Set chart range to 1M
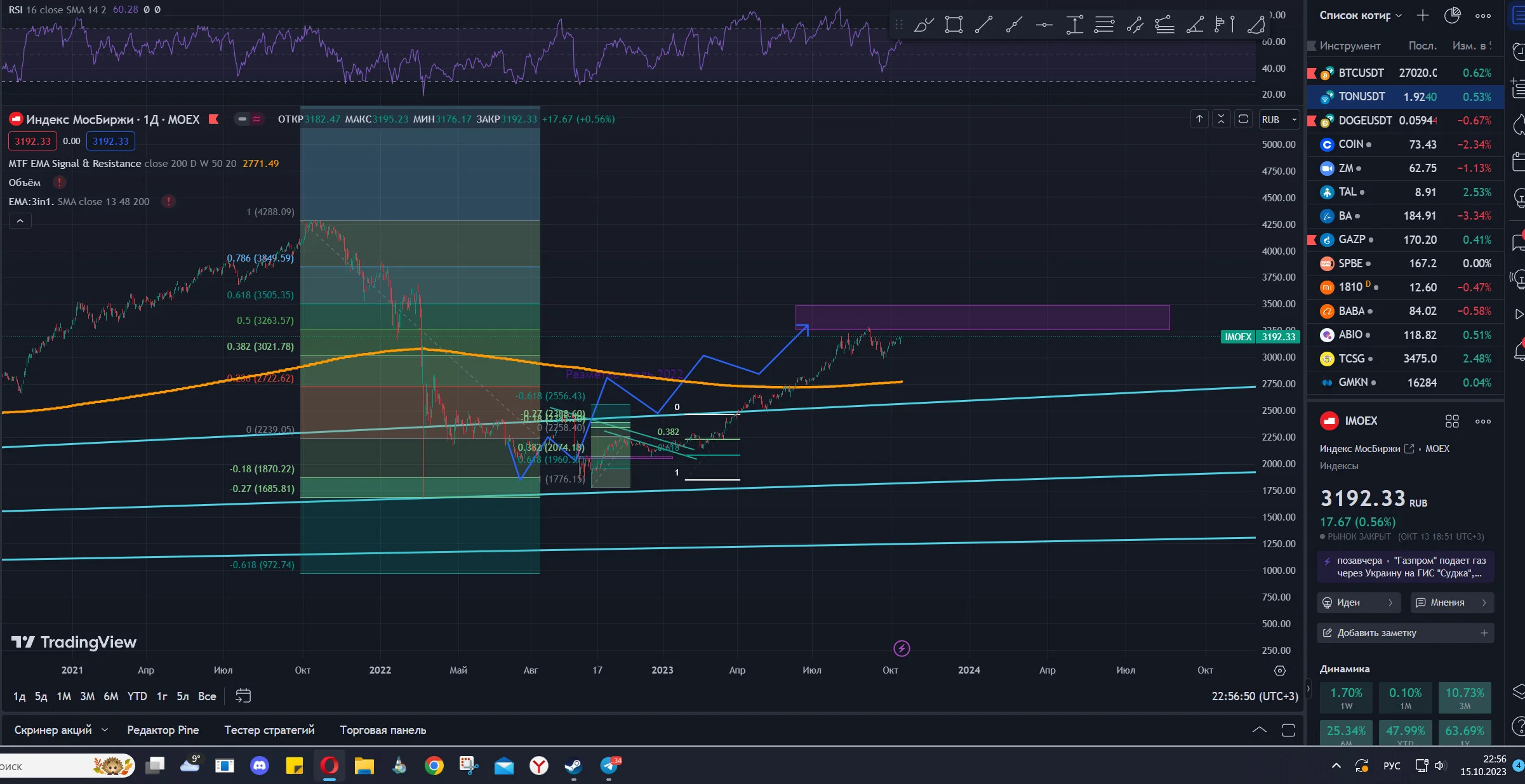This screenshot has width=1525, height=784. tap(64, 696)
